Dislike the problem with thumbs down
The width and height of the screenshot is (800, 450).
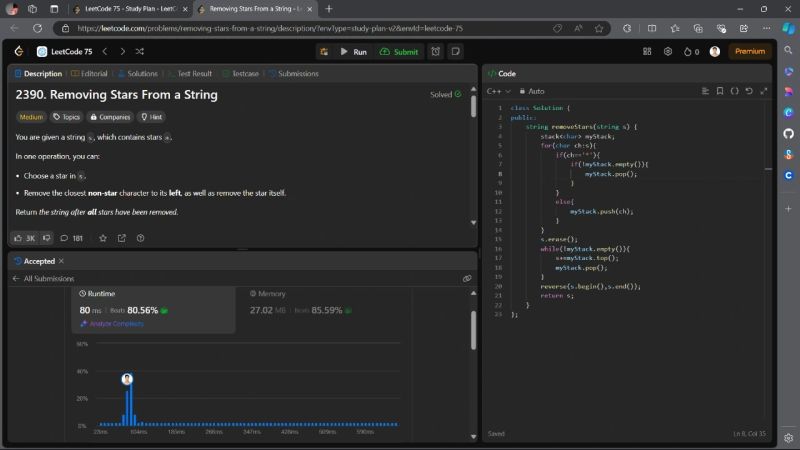click(46, 238)
